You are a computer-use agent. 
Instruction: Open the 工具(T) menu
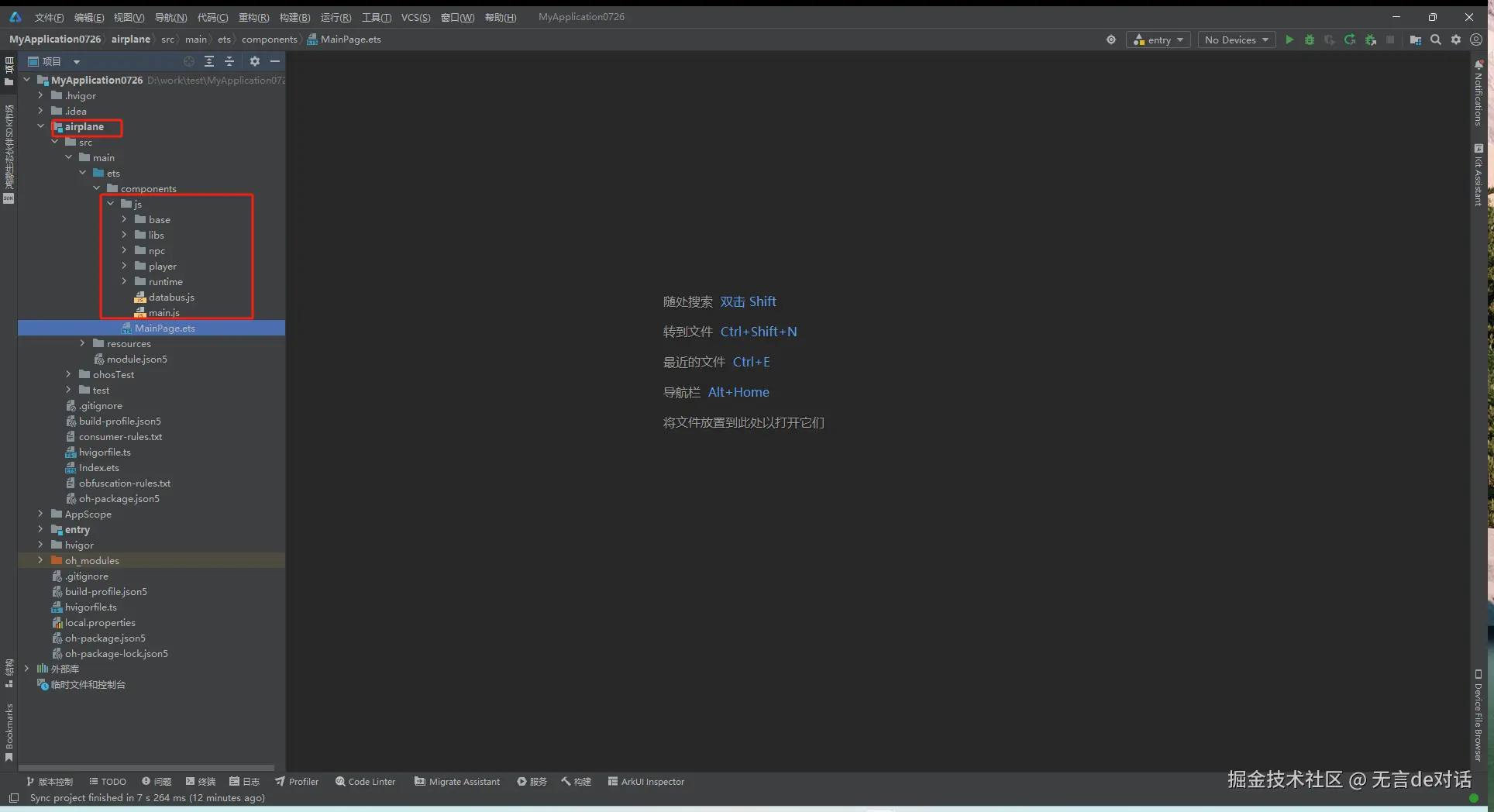(x=377, y=17)
